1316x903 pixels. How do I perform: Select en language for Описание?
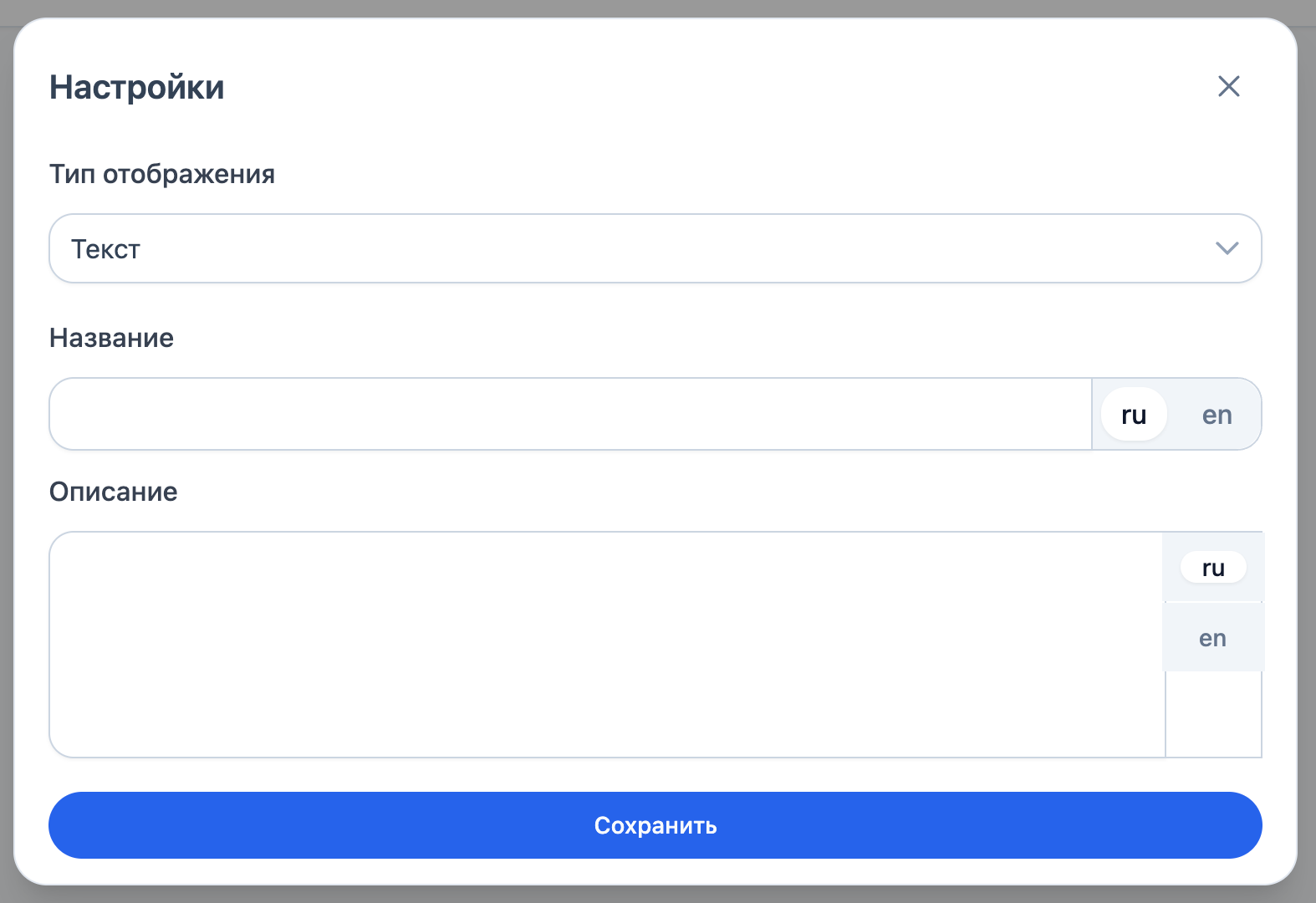tap(1212, 638)
